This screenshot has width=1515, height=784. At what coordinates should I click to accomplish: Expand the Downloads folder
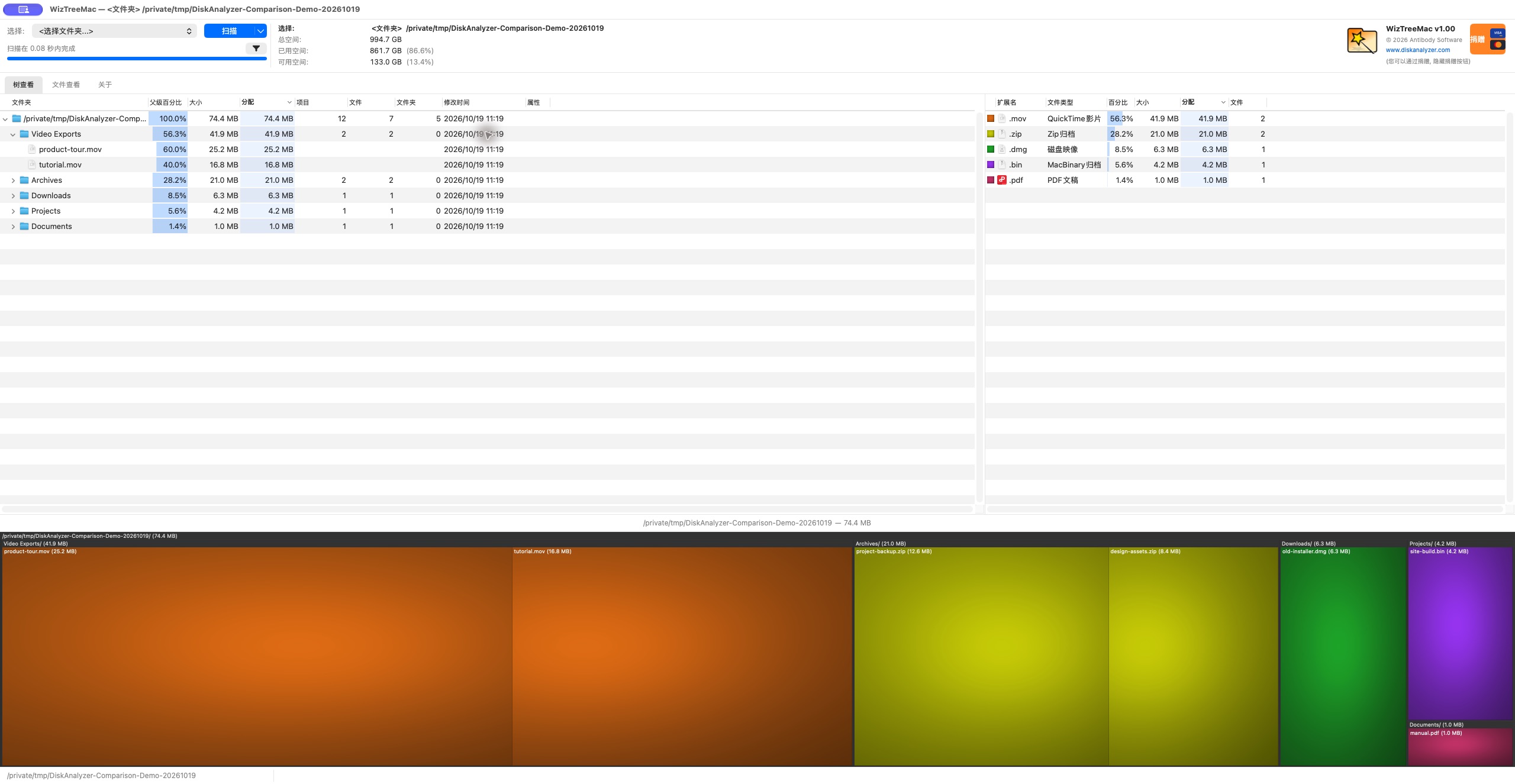13,196
